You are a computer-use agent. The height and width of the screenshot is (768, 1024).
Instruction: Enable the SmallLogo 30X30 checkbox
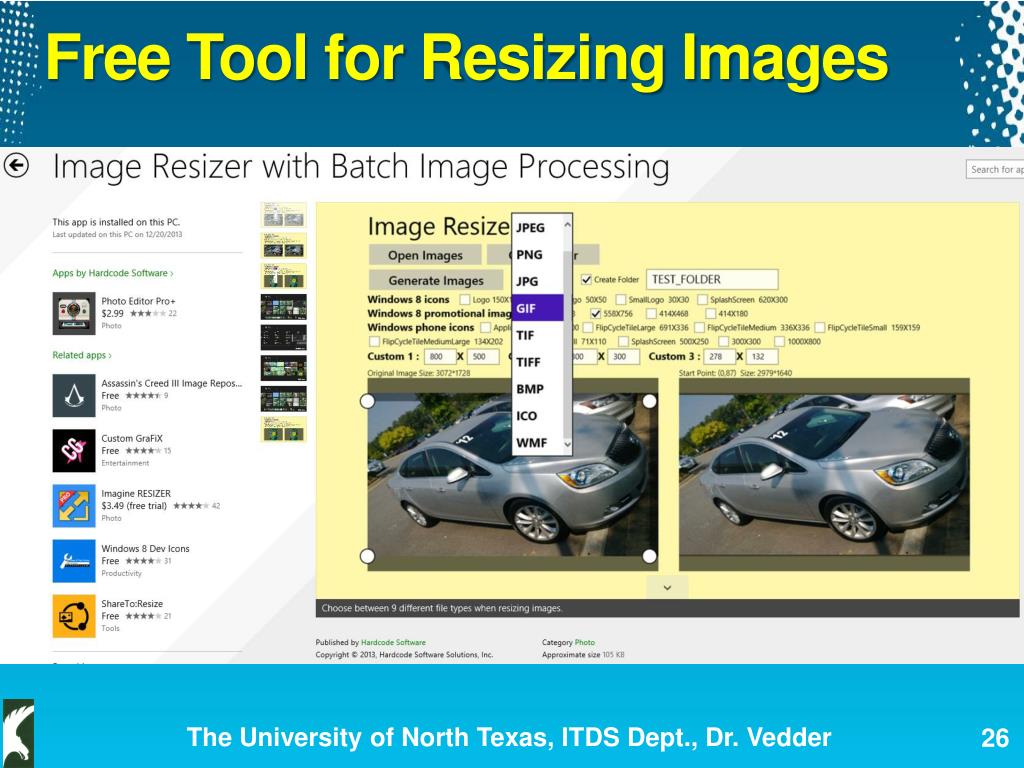[621, 300]
